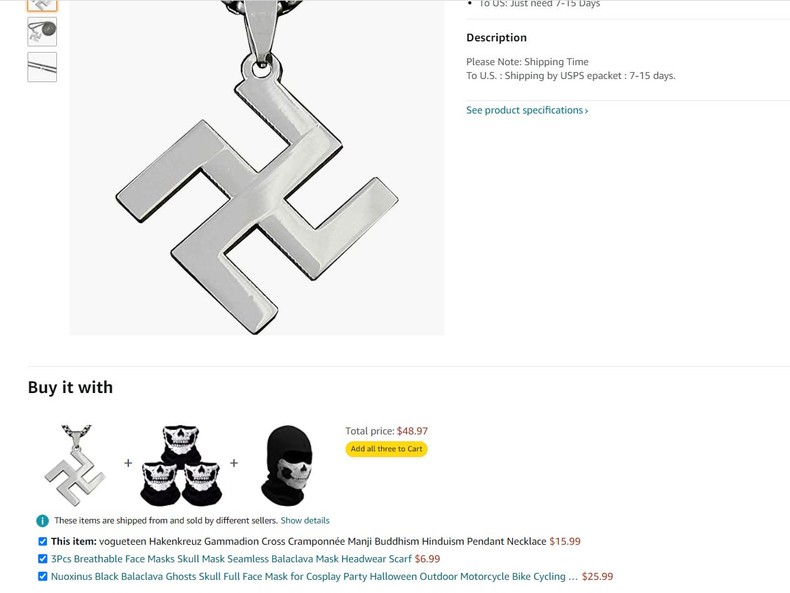This screenshot has height=593, width=790.
Task: Click the pendant necklace image under Buy it with
Action: 75,465
